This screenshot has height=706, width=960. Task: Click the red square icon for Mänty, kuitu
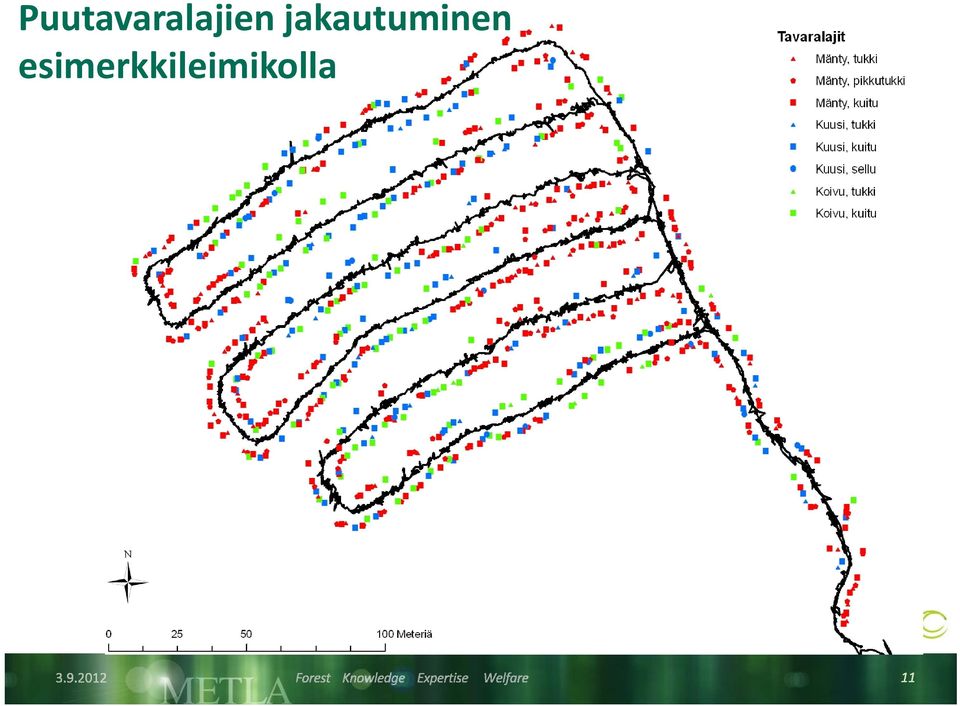[x=793, y=103]
